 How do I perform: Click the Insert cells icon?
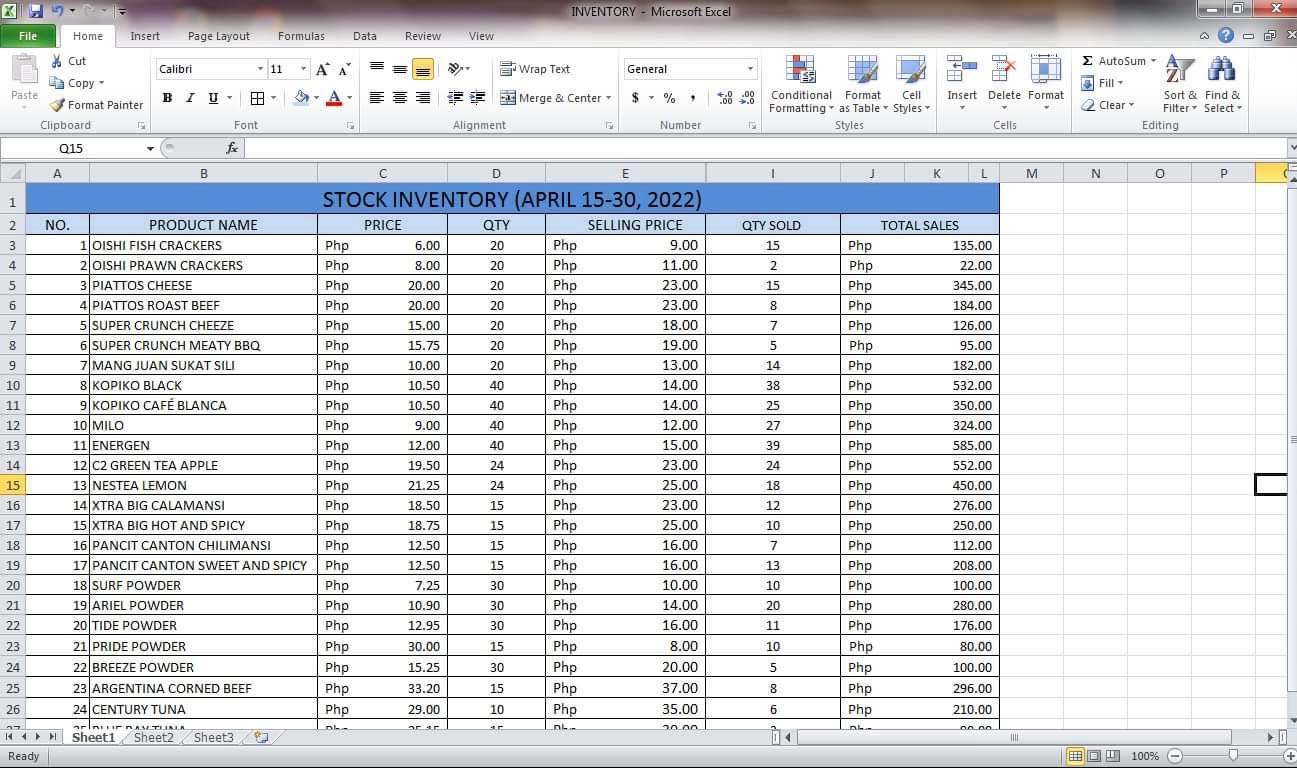click(x=962, y=70)
